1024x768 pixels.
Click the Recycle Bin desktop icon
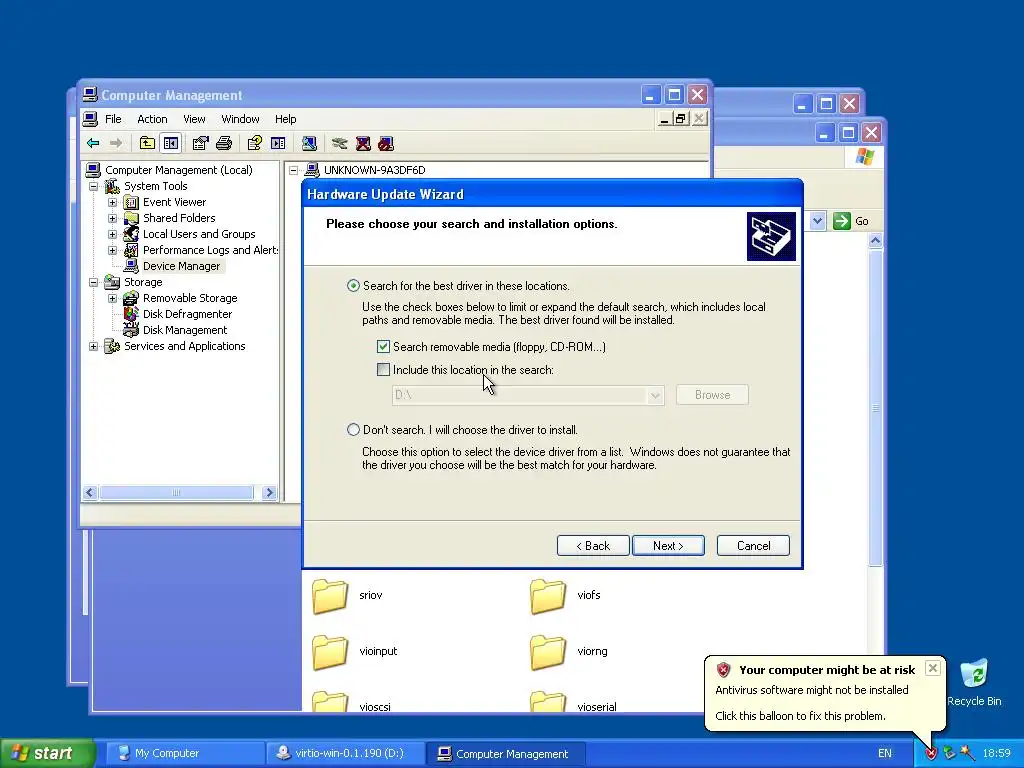pos(974,675)
